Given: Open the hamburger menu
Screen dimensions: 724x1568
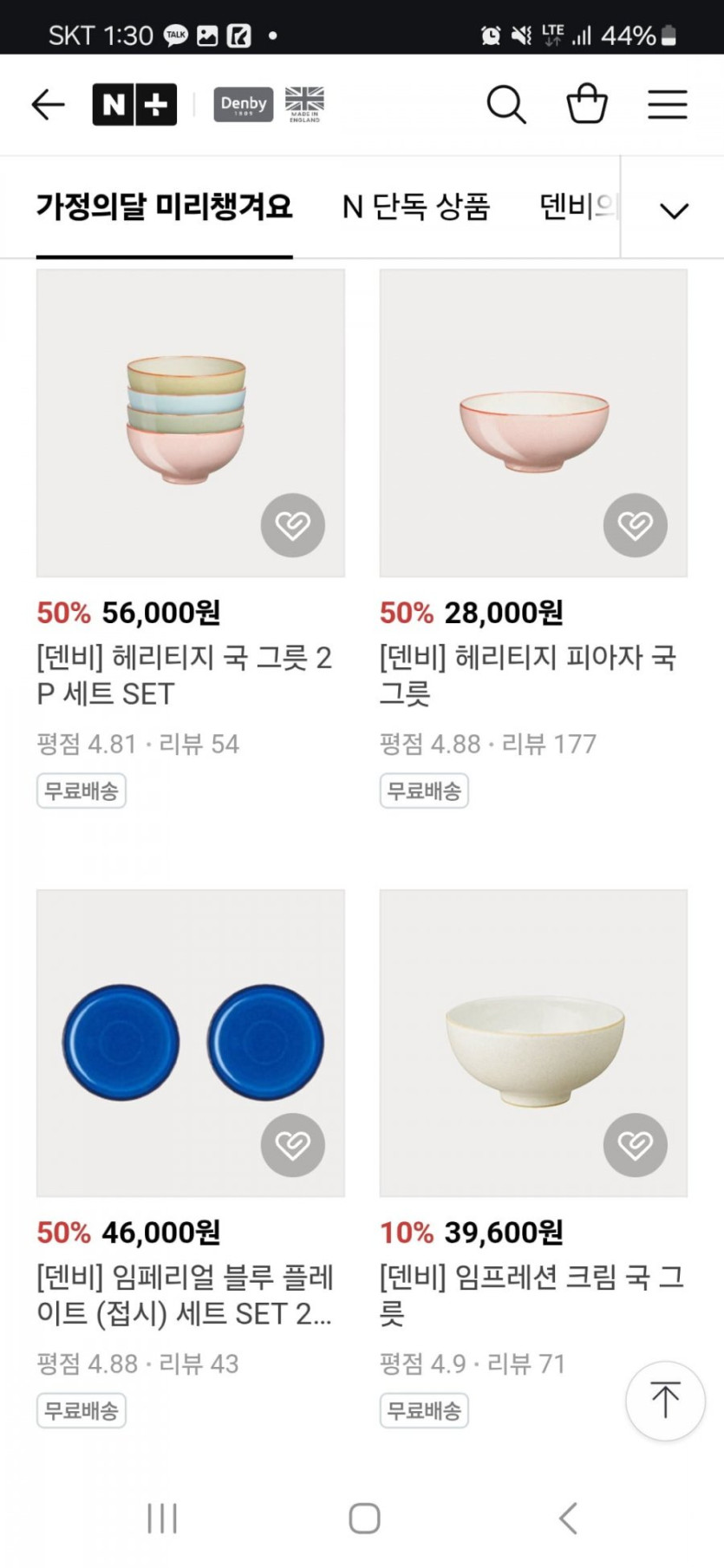Looking at the screenshot, I should tap(668, 105).
